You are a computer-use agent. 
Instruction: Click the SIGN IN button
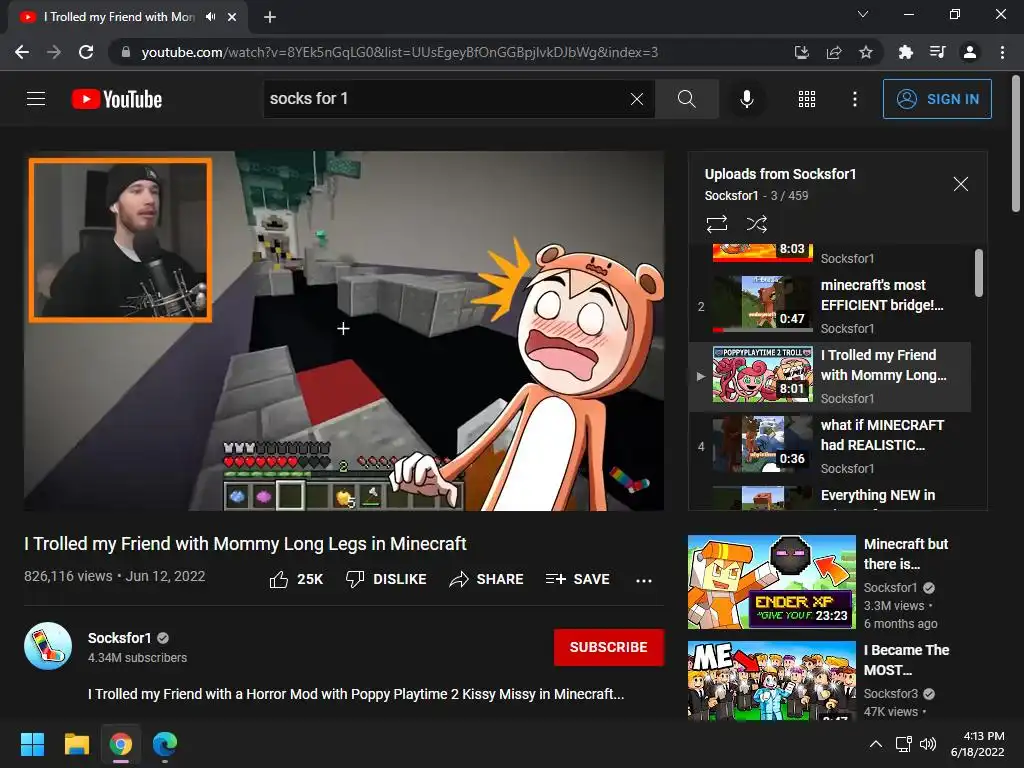point(937,99)
